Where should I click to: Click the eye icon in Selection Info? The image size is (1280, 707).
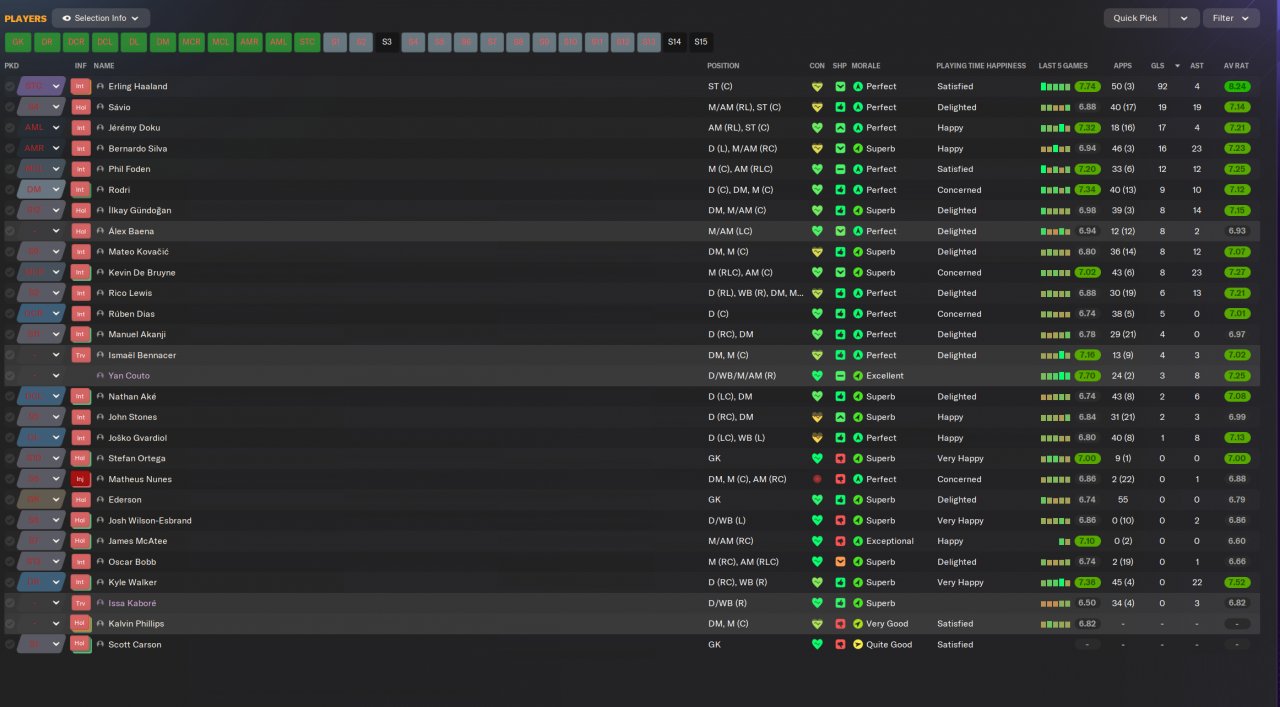point(66,18)
